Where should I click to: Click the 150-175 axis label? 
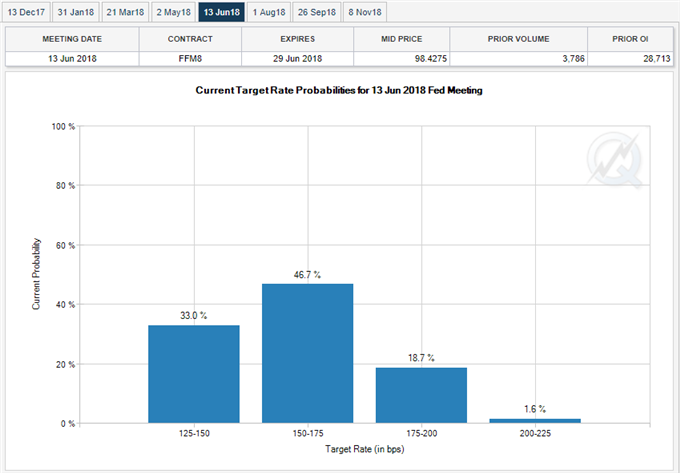coord(308,434)
